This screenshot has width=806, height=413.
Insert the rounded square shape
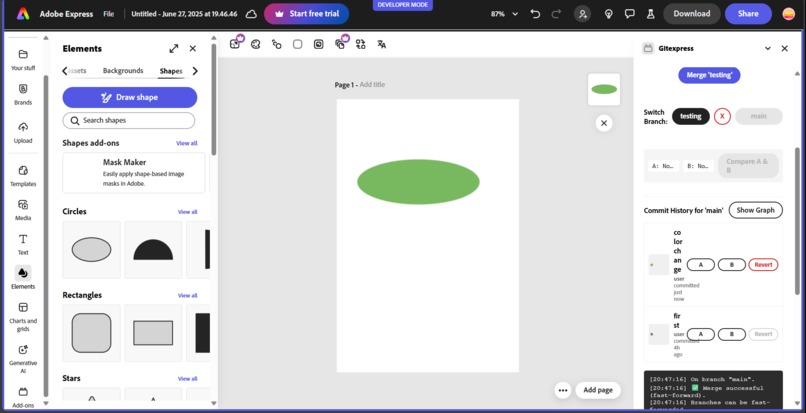click(x=91, y=333)
